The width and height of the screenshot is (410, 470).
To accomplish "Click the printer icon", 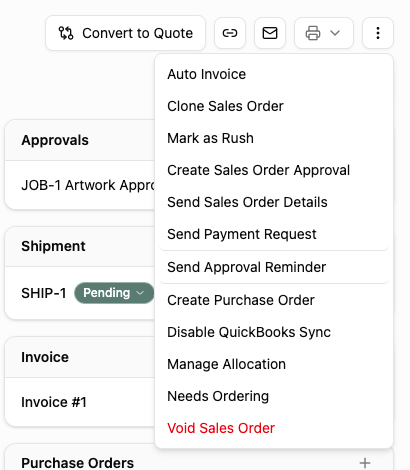I will 313,33.
